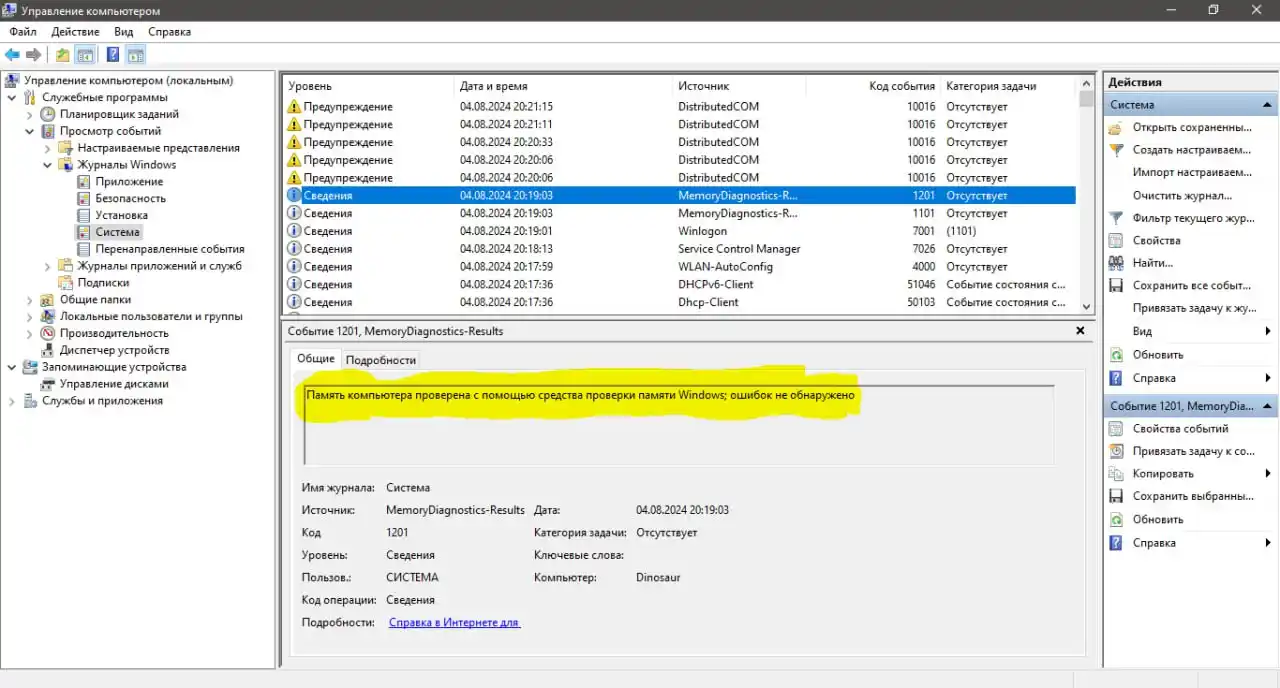
Task: Open "Свойства" in the Система actions
Action: click(1156, 240)
